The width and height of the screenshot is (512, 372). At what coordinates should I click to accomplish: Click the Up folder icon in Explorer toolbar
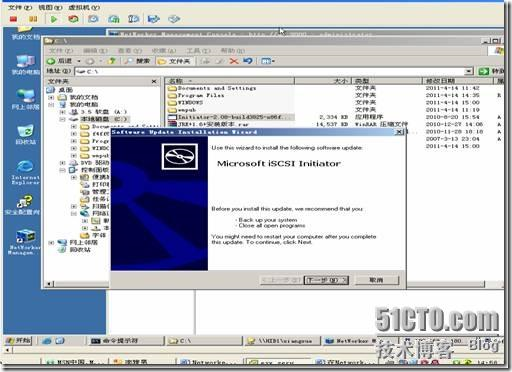pyautogui.click(x=112, y=61)
